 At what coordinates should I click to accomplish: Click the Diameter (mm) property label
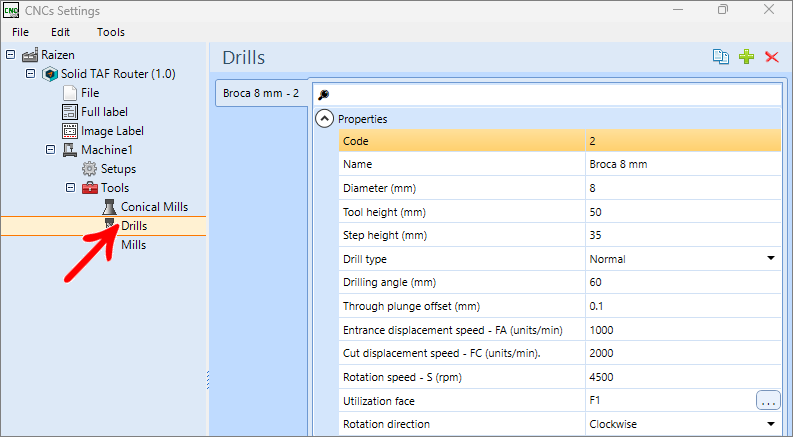click(x=379, y=188)
